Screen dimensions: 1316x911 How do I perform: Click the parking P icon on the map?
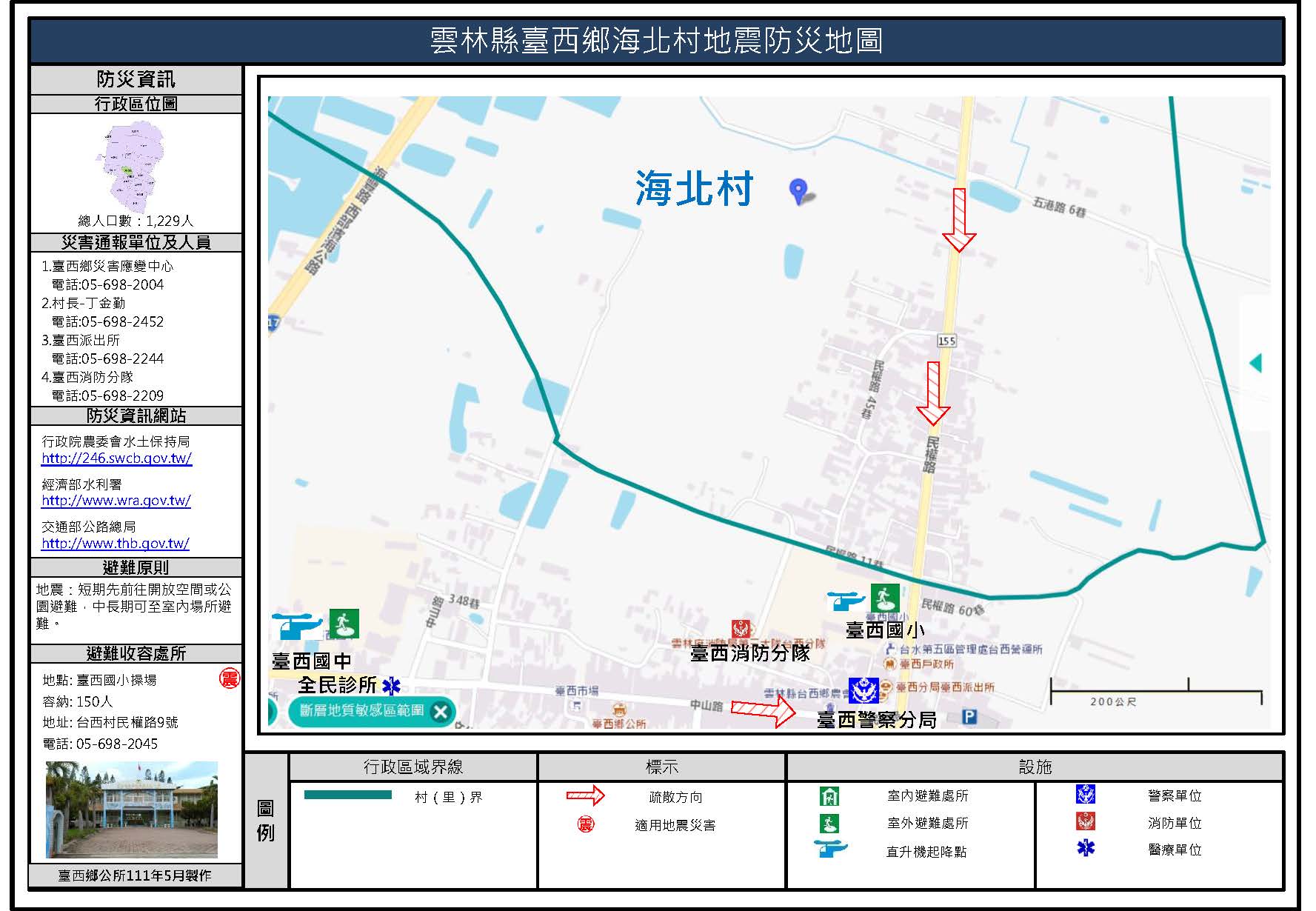click(969, 716)
